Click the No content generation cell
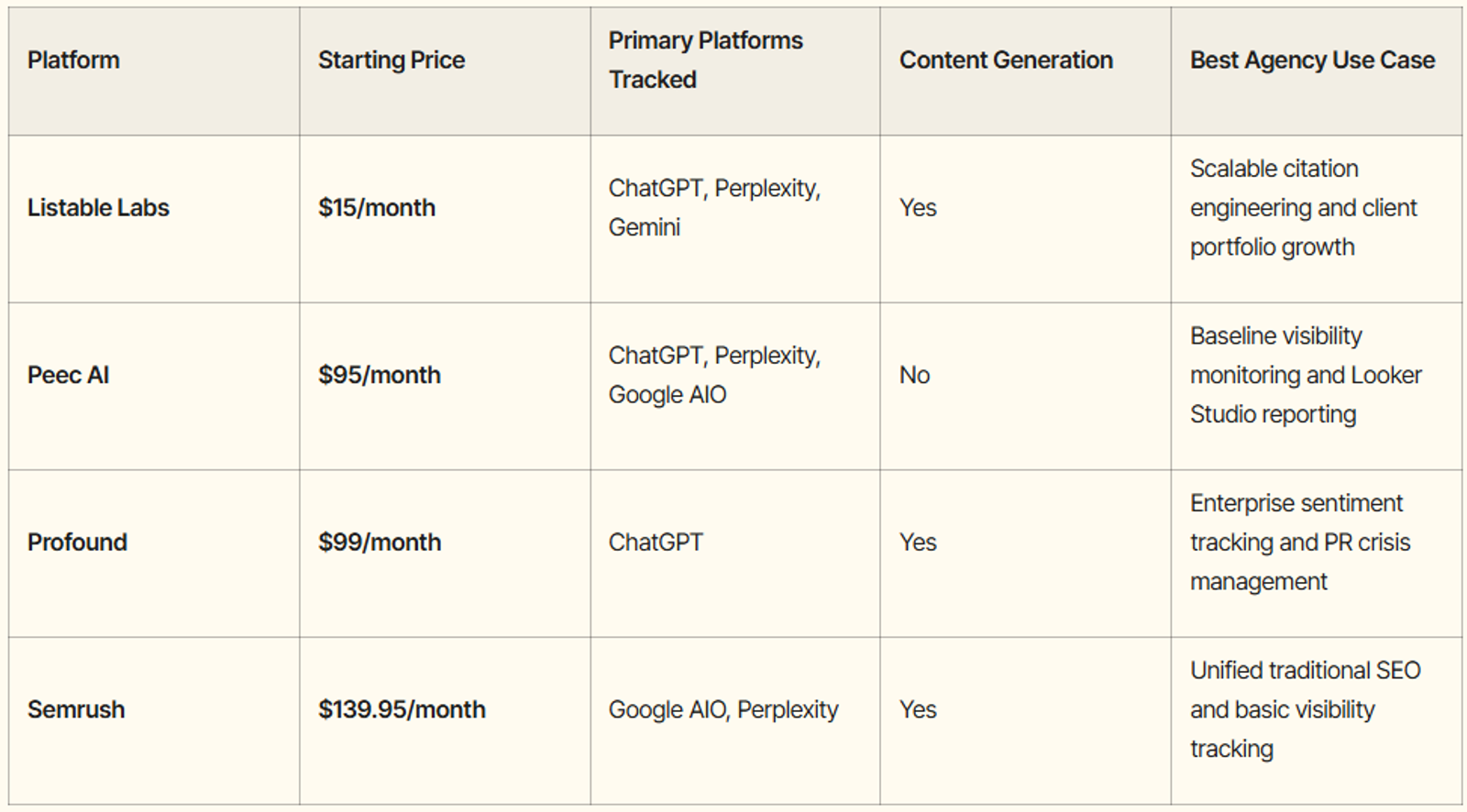 [x=915, y=376]
